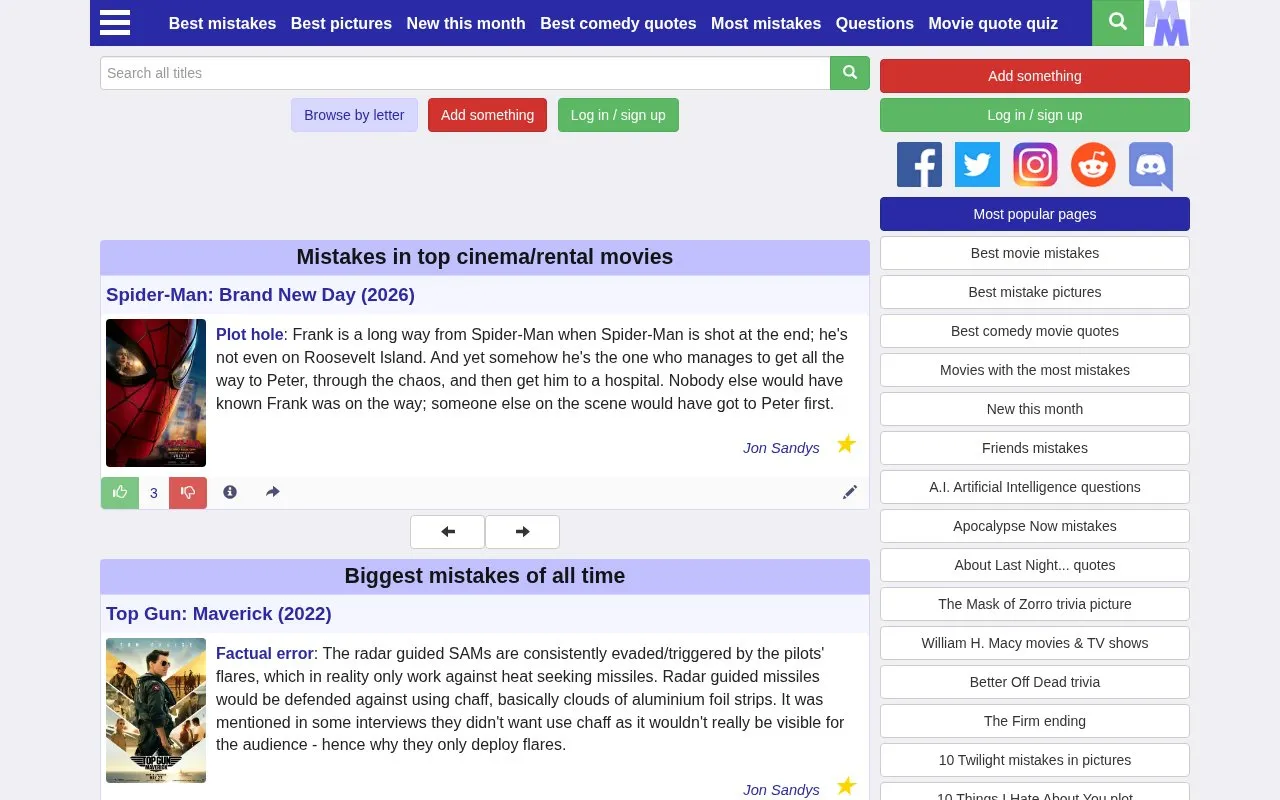Go to previous cinema mistake arrow
This screenshot has width=1280, height=800.
tap(447, 532)
